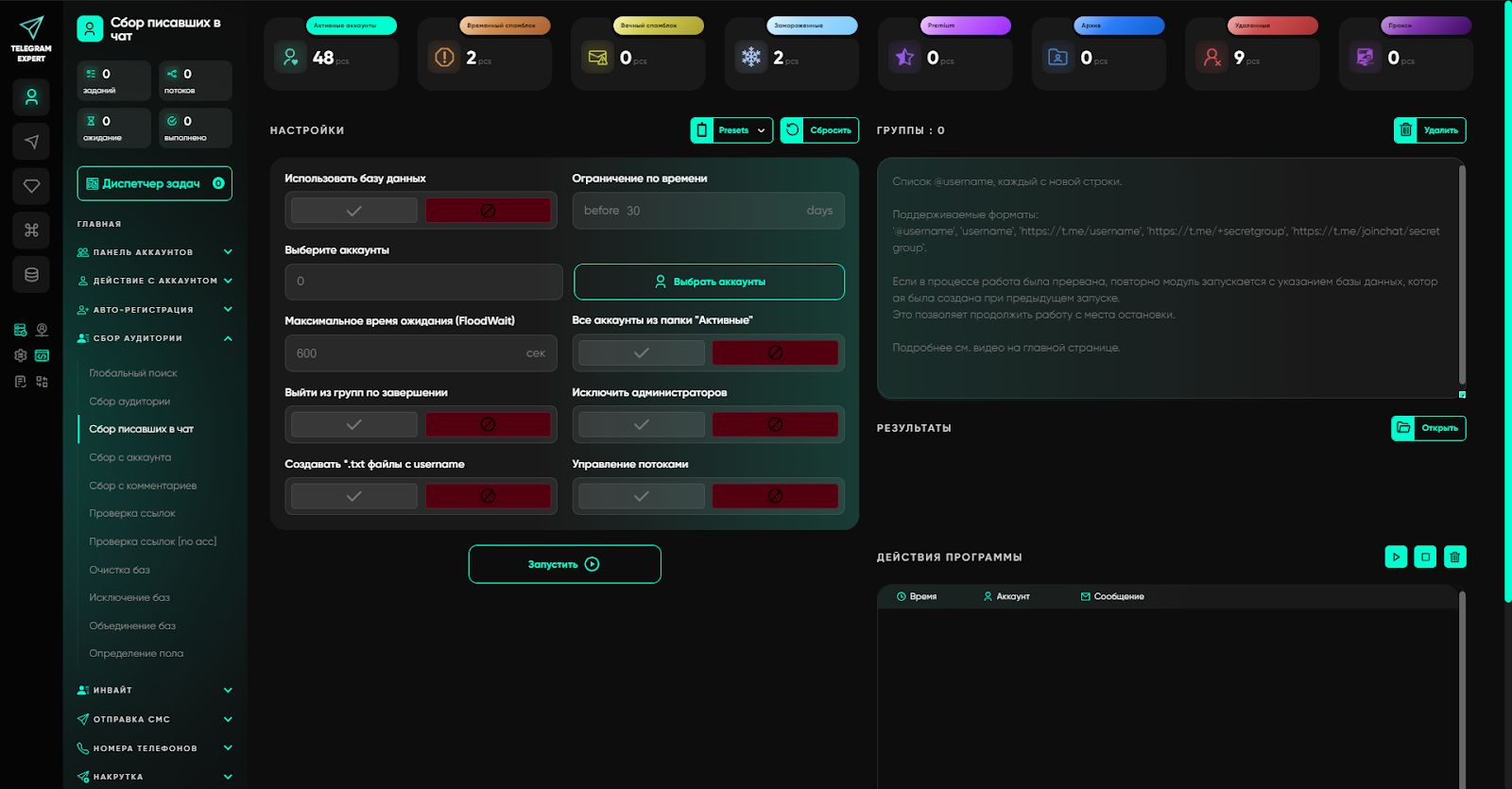Click the Запустить start button

[564, 564]
